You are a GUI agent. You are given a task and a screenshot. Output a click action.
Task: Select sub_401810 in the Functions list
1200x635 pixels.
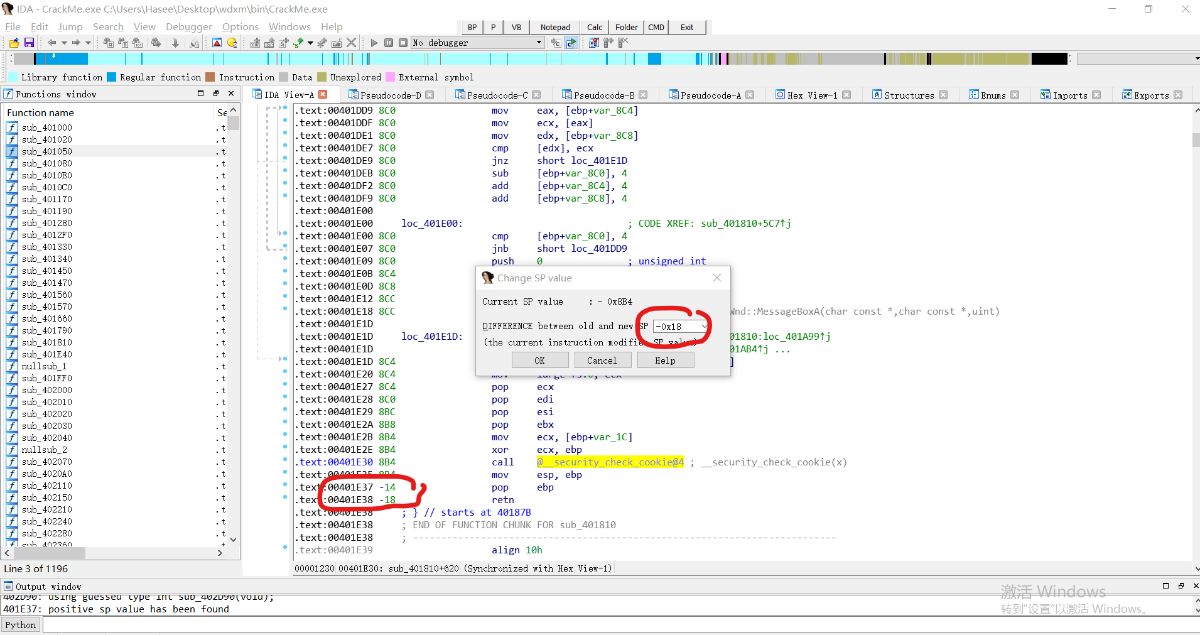[47, 342]
